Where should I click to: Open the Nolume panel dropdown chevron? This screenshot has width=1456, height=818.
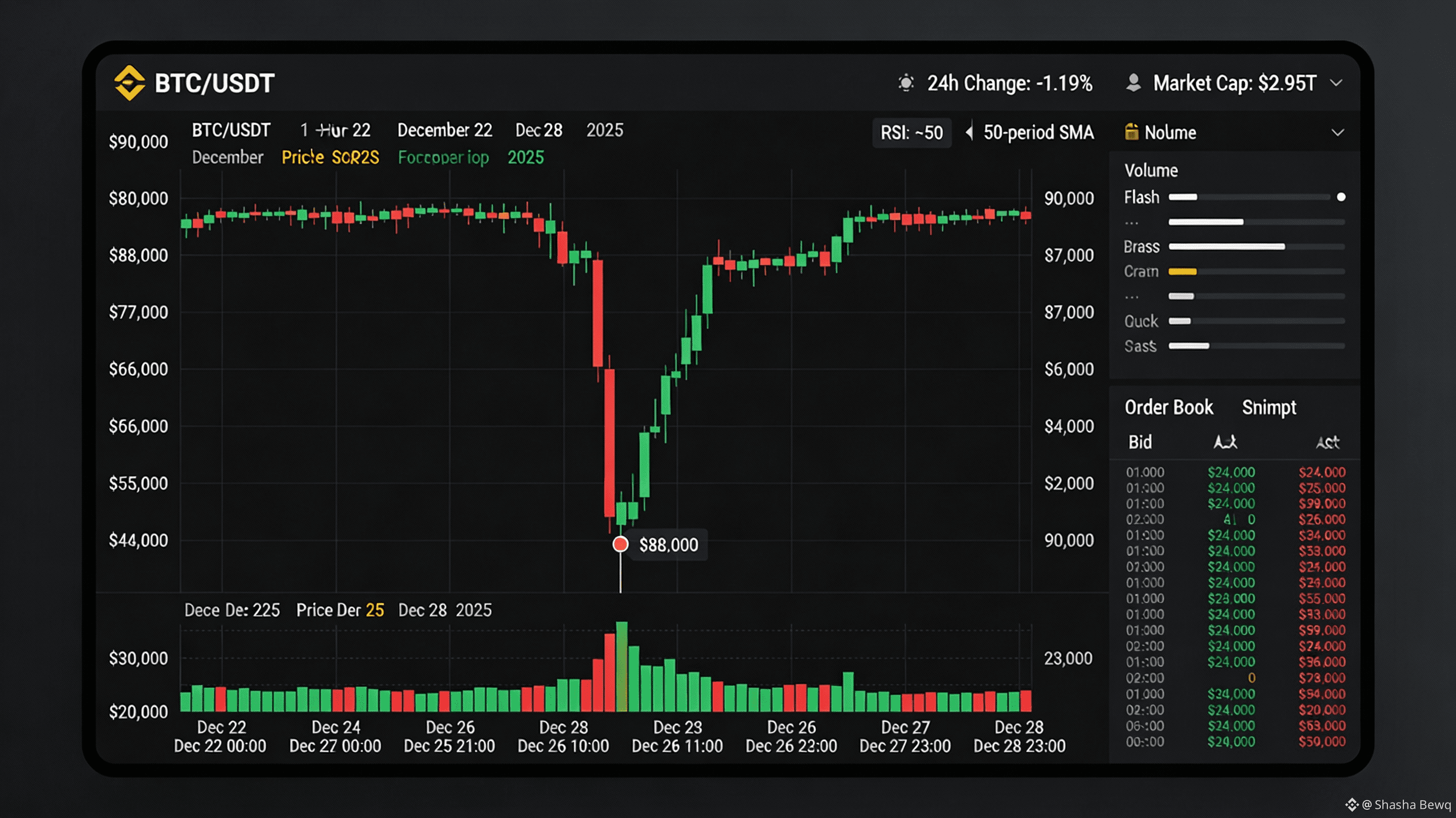1337,133
